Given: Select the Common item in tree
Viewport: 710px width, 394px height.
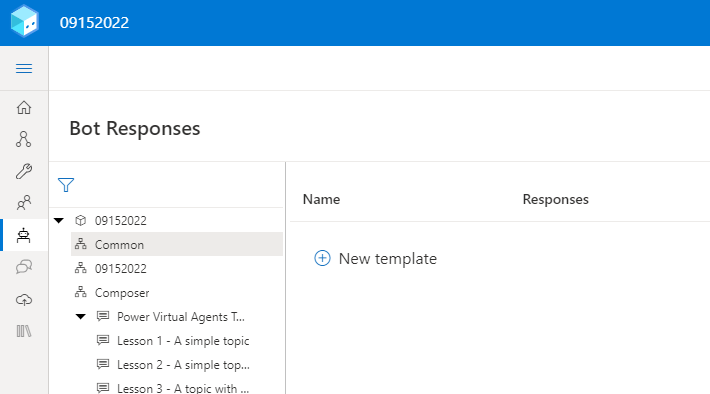Looking at the screenshot, I should click(x=177, y=245).
